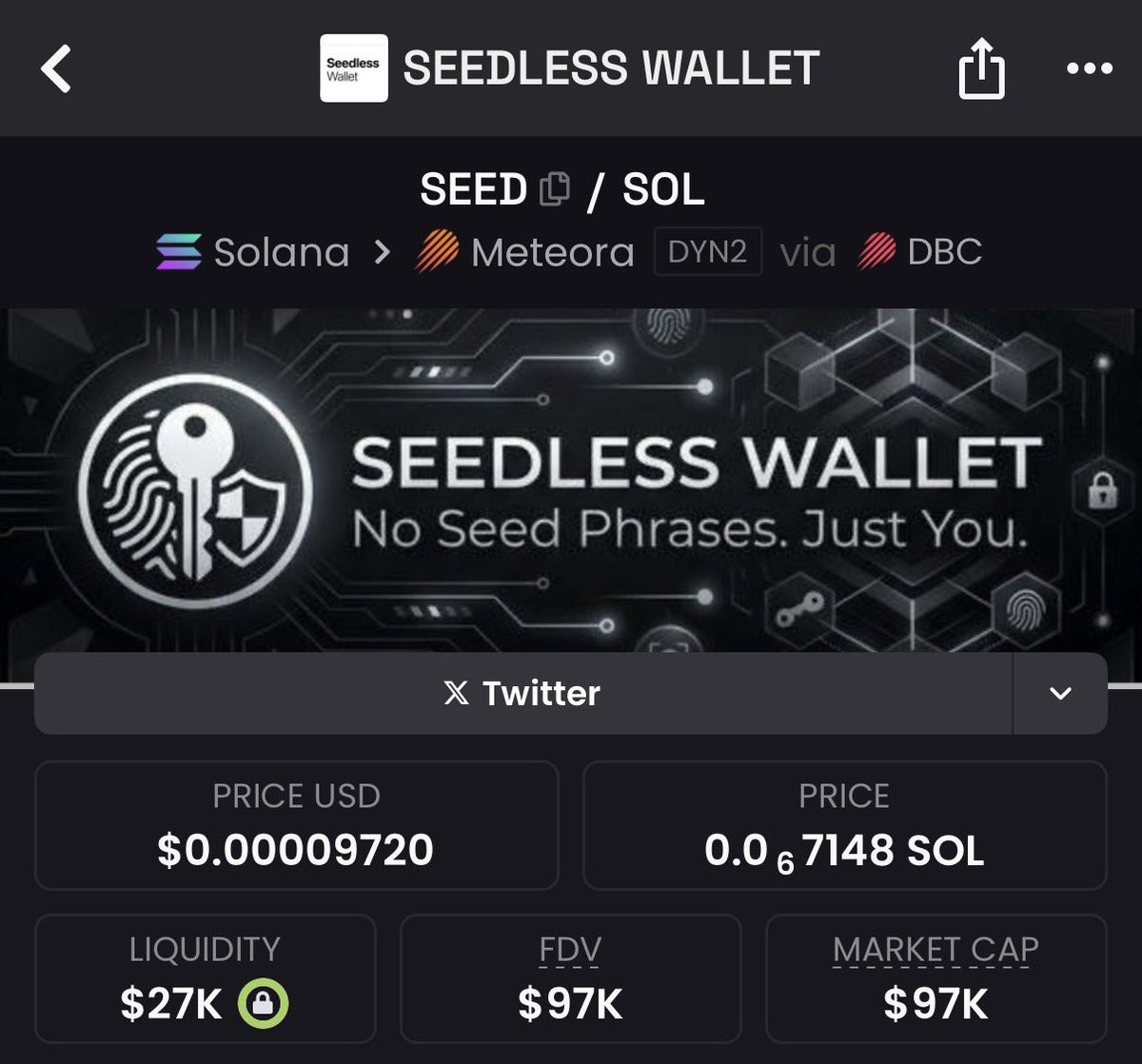The height and width of the screenshot is (1064, 1142).
Task: Tap the MARKET CAP label
Action: pos(935,950)
